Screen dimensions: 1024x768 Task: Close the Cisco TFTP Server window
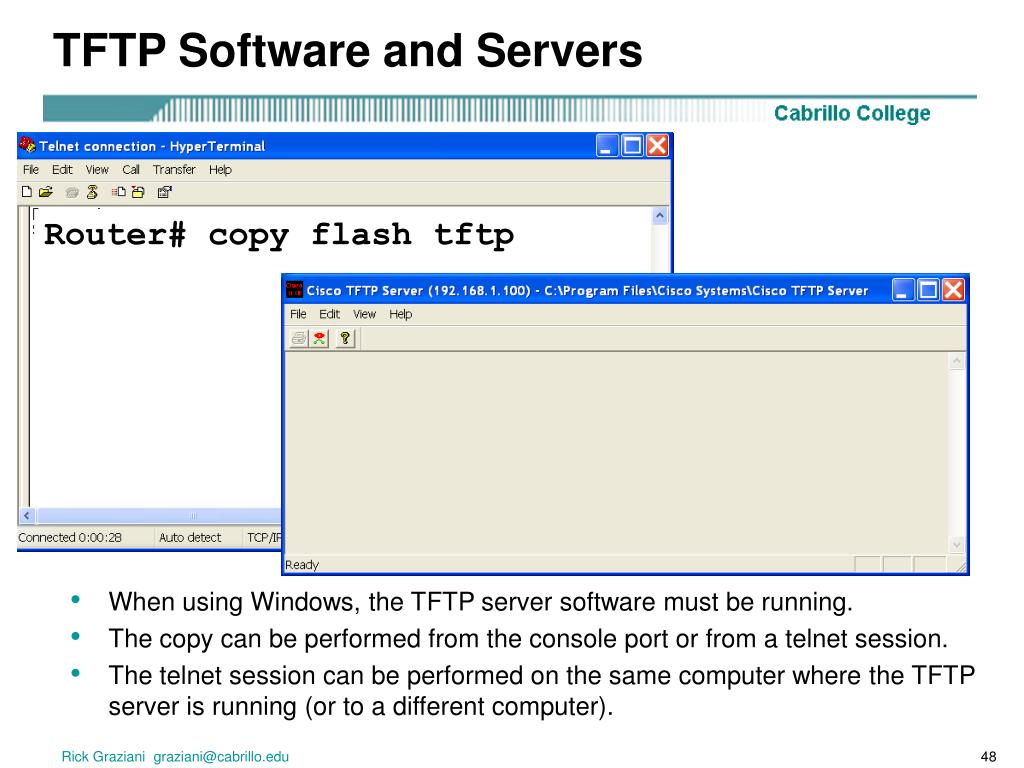tap(953, 289)
